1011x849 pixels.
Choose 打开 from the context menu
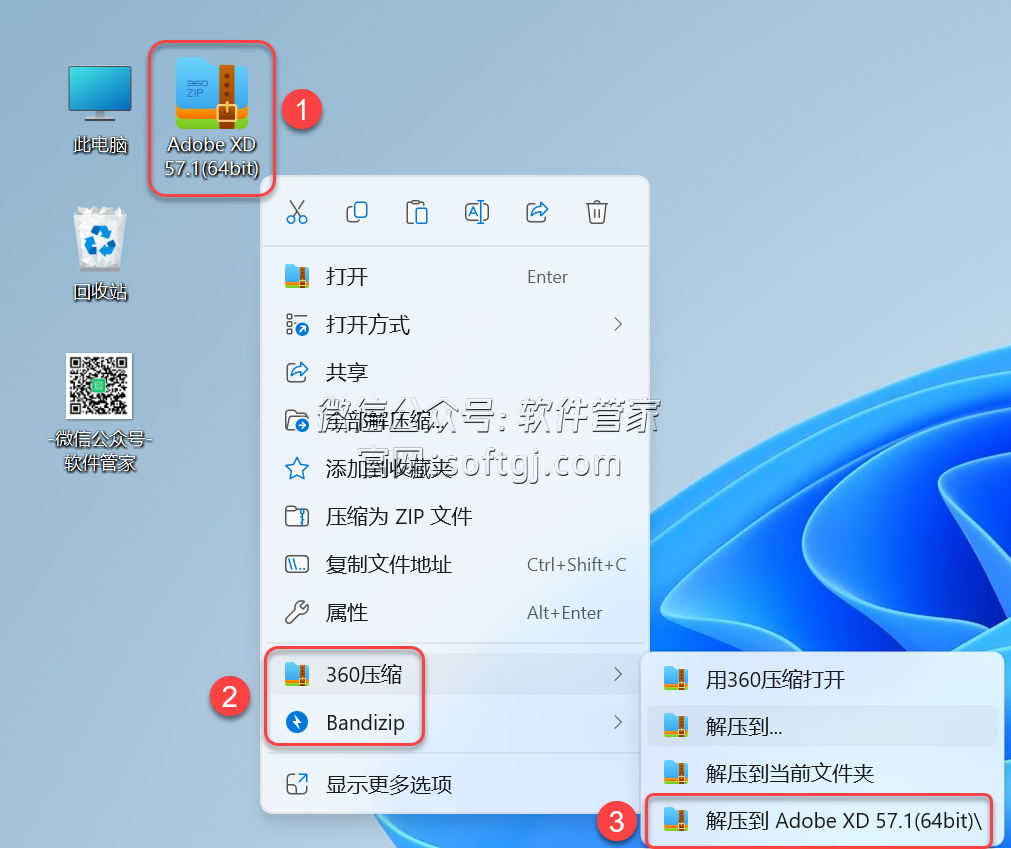(455, 277)
